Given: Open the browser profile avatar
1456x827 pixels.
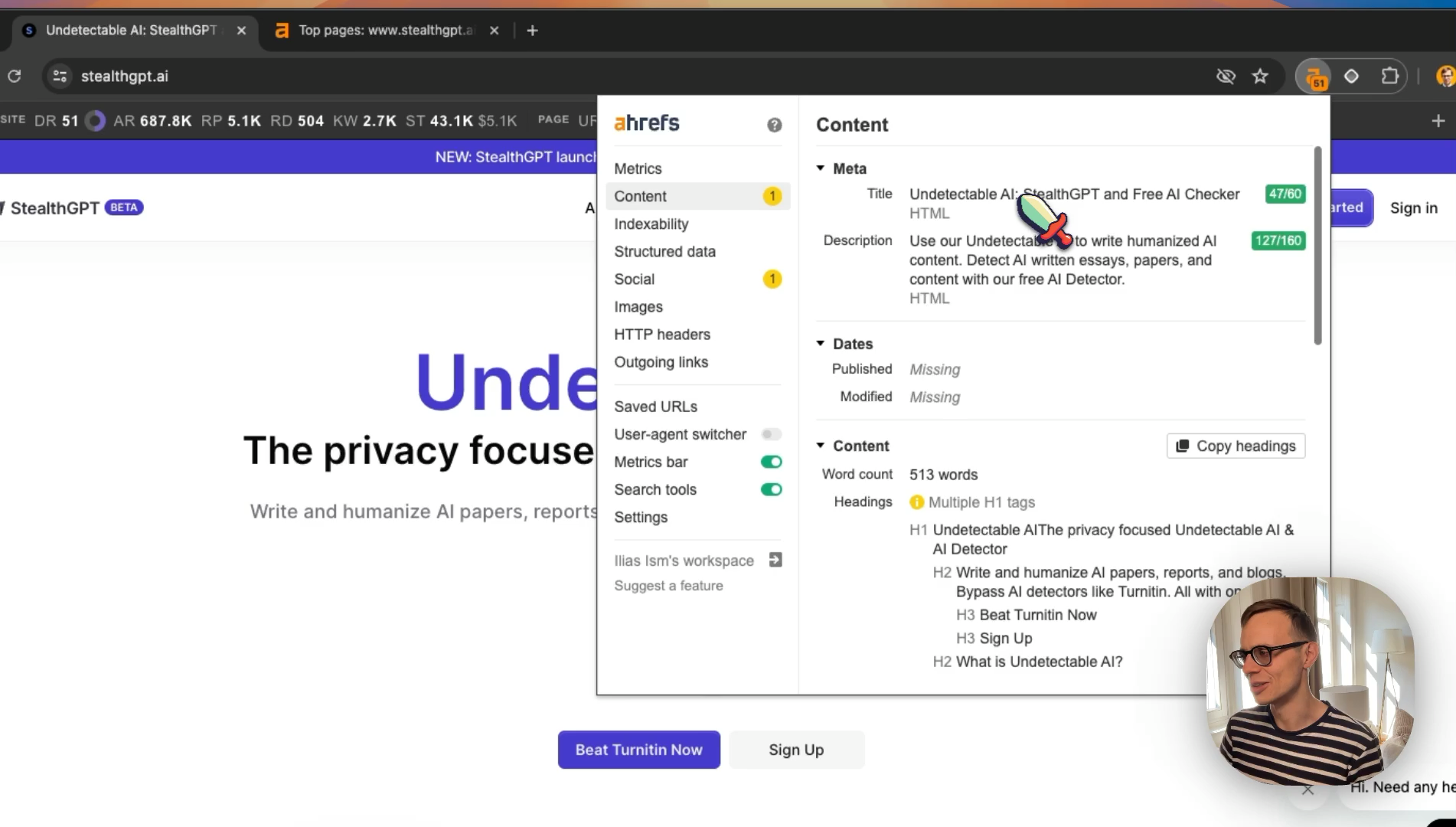Looking at the screenshot, I should pyautogui.click(x=1445, y=77).
